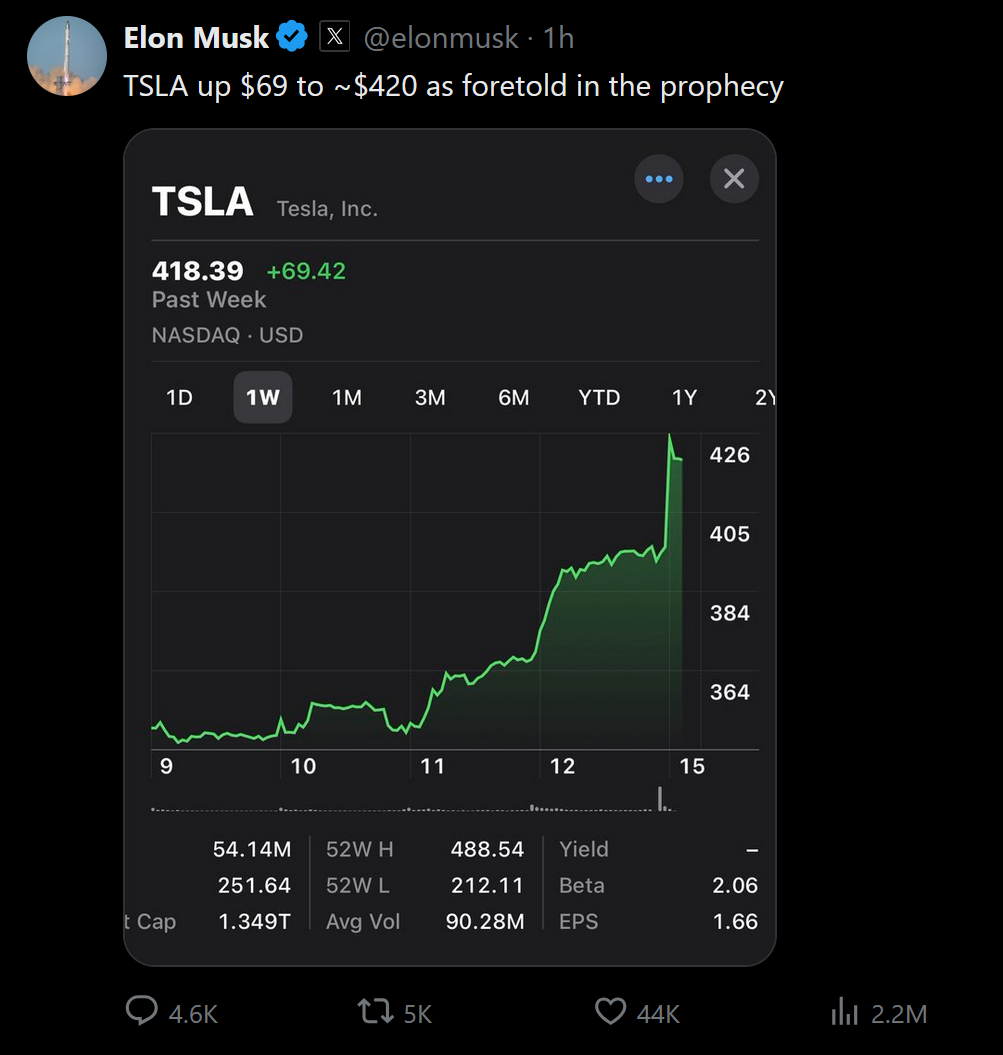The height and width of the screenshot is (1055, 1003).
Task: Switch chart to 3M range
Action: pos(430,398)
